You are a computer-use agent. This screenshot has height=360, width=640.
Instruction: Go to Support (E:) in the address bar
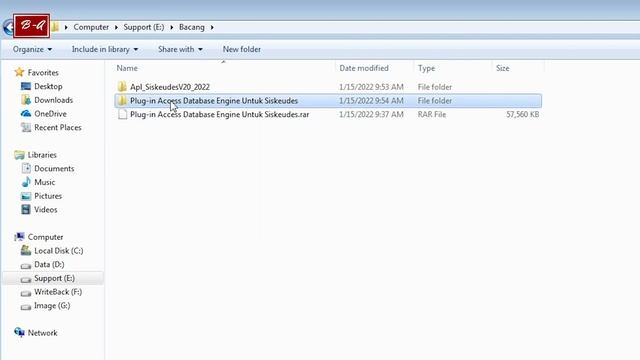(144, 27)
